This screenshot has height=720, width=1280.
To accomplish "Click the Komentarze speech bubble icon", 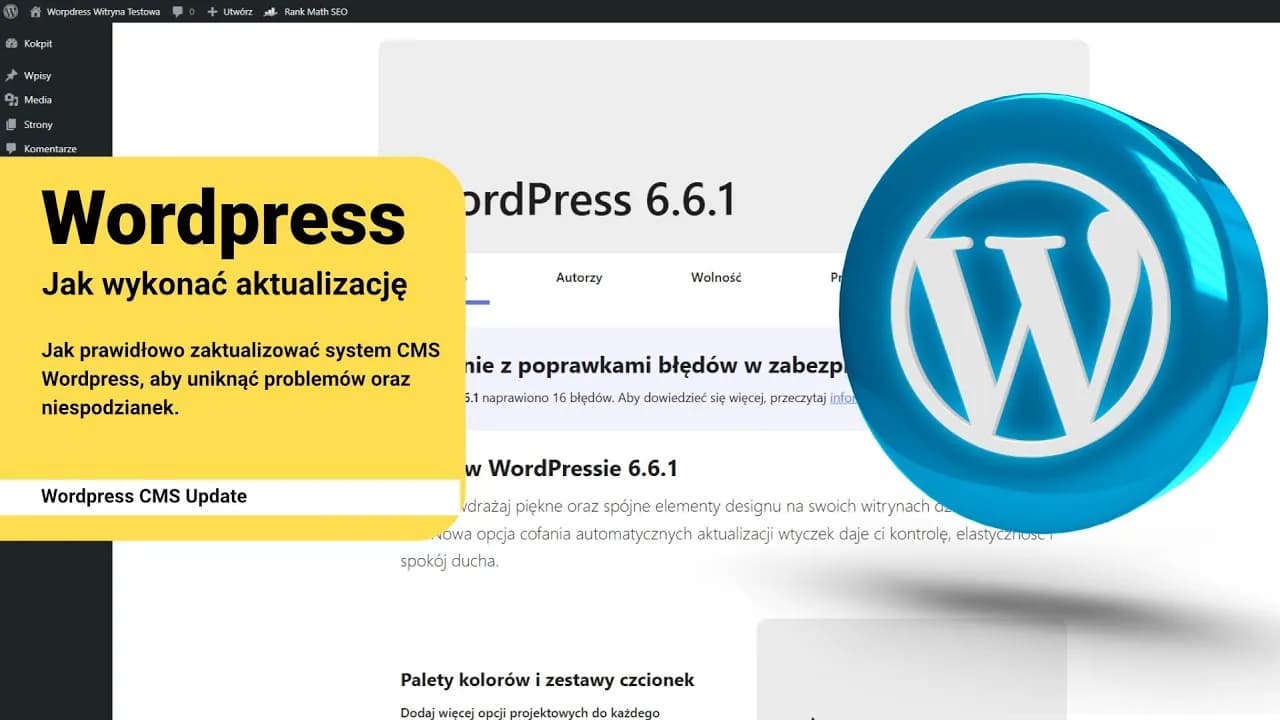I will point(11,149).
